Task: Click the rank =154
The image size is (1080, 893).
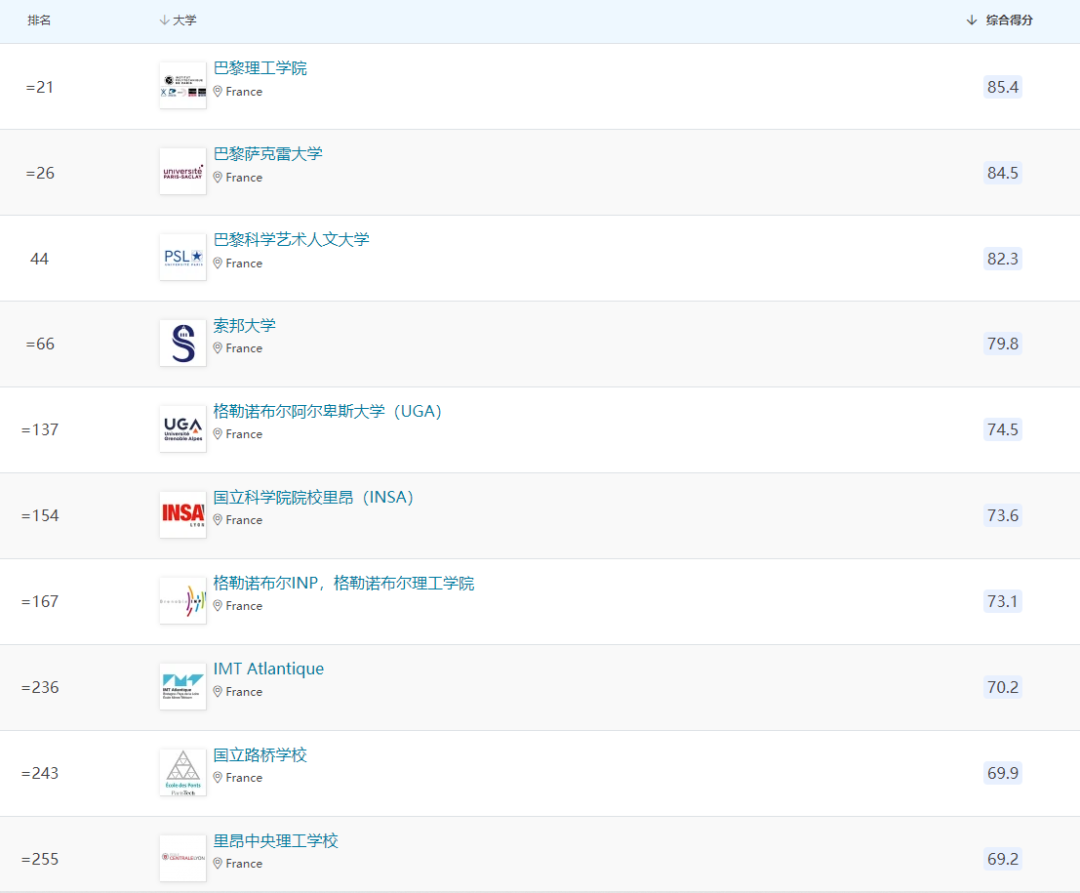Action: 40,516
